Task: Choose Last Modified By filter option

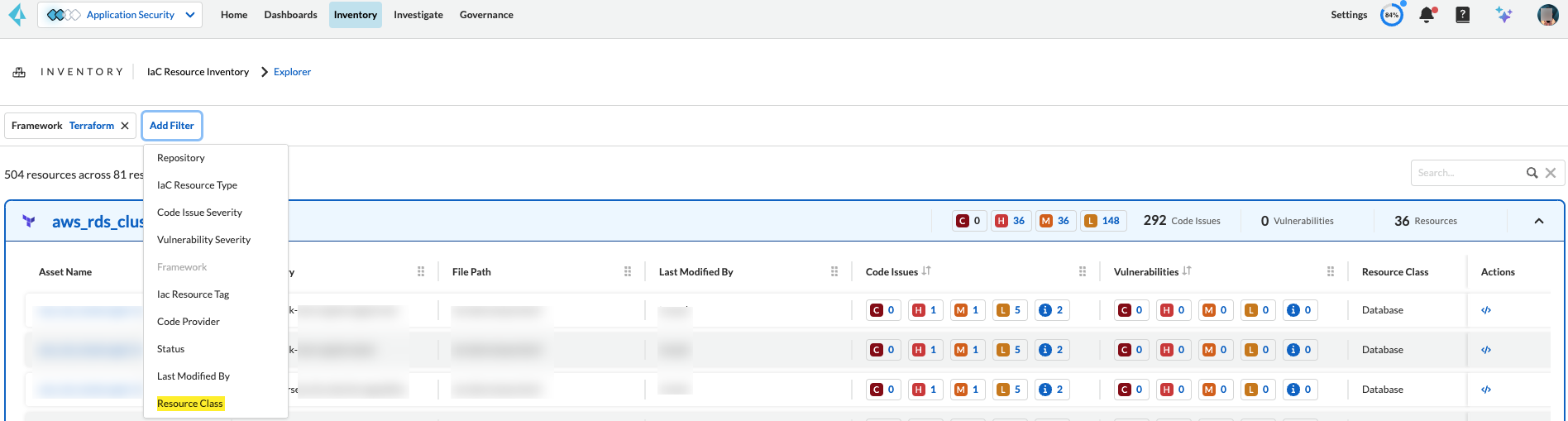Action: click(216, 376)
